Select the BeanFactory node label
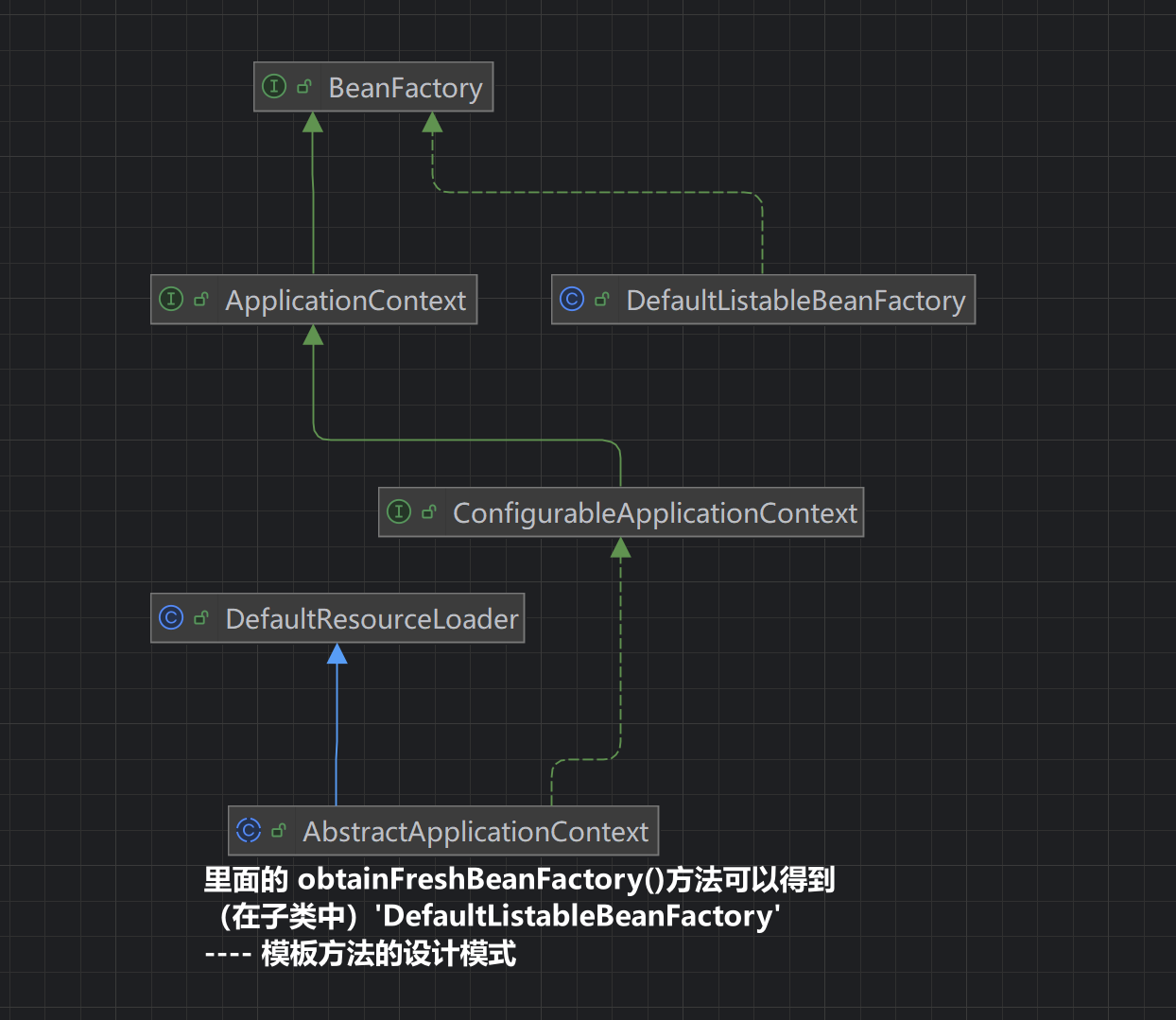The height and width of the screenshot is (1020, 1176). (406, 88)
